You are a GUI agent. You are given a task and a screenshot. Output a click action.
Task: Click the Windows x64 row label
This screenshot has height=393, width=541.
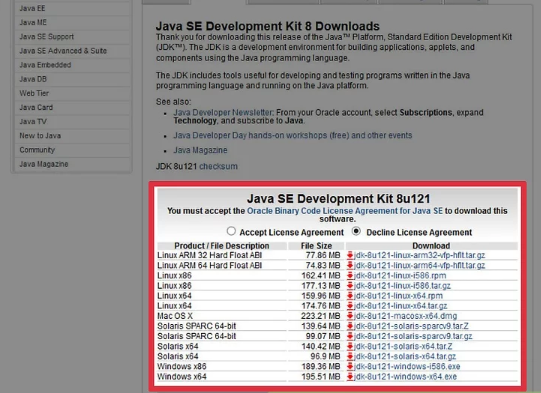click(x=182, y=376)
